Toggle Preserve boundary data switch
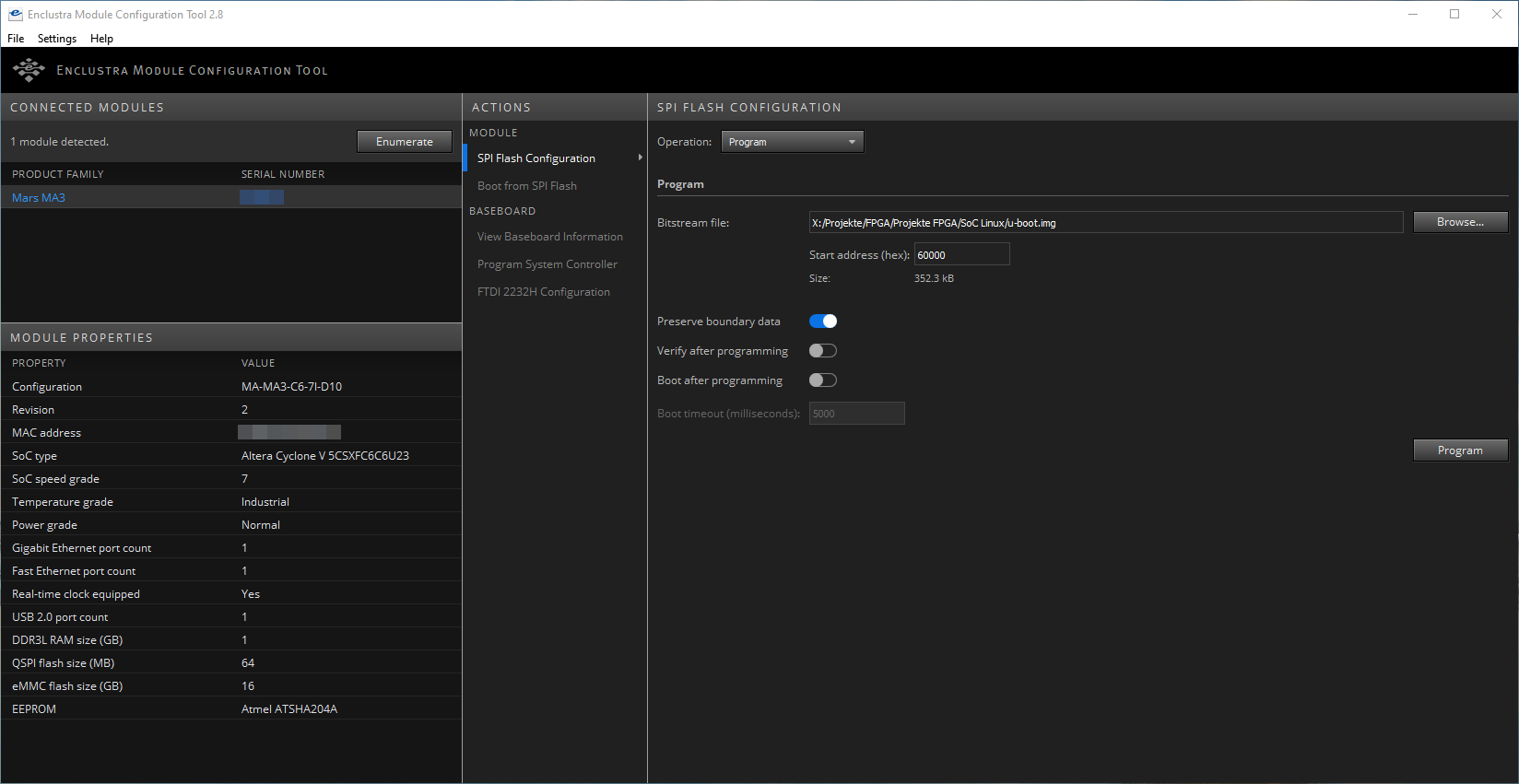 [823, 322]
